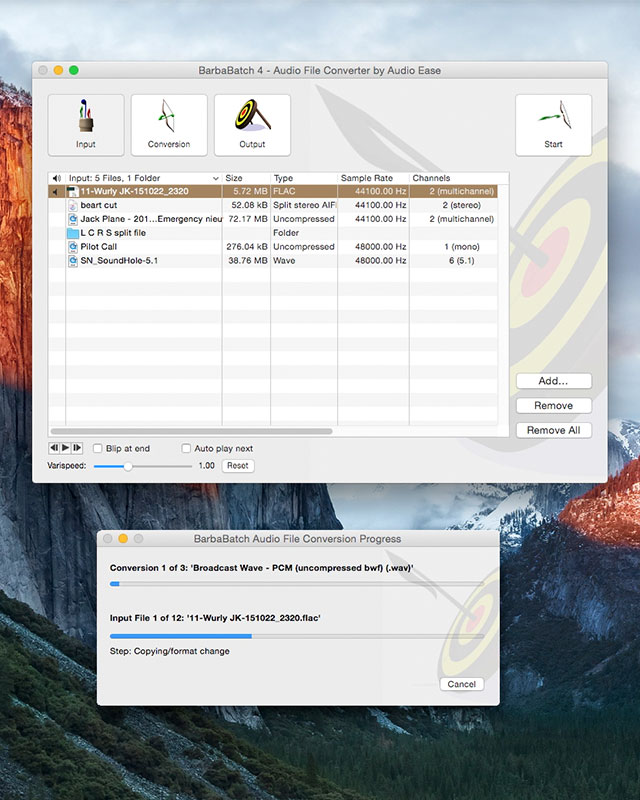This screenshot has height=800, width=640.
Task: Click the audio icon next to SN_SoundHole-5.1
Action: click(x=72, y=261)
